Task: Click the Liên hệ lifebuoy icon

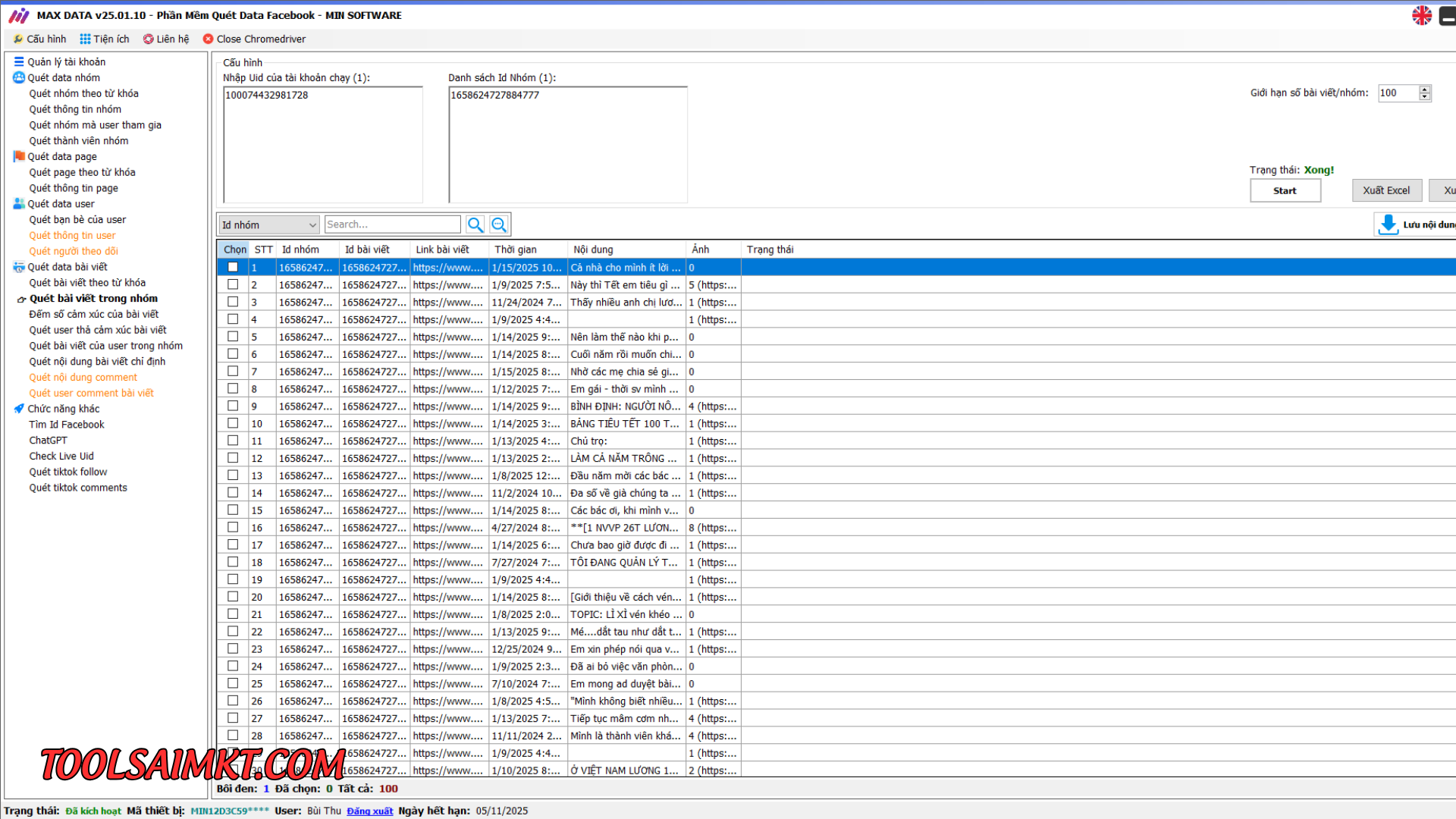Action: (149, 39)
